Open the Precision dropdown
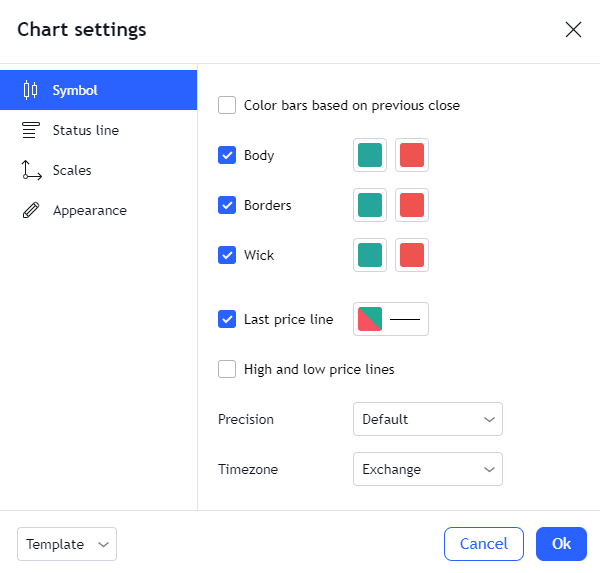 [x=428, y=419]
